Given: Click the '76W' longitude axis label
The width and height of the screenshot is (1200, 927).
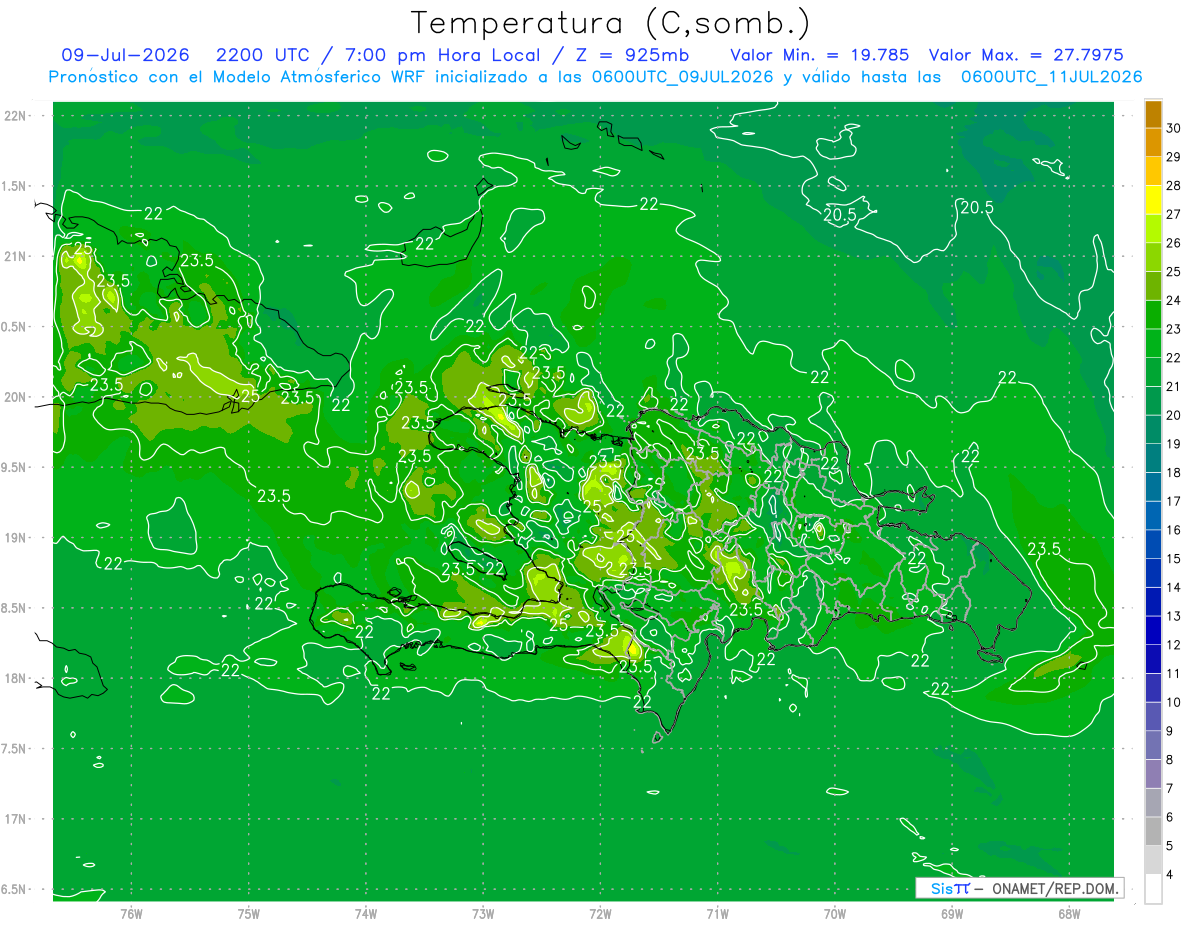Looking at the screenshot, I should click(x=131, y=912).
